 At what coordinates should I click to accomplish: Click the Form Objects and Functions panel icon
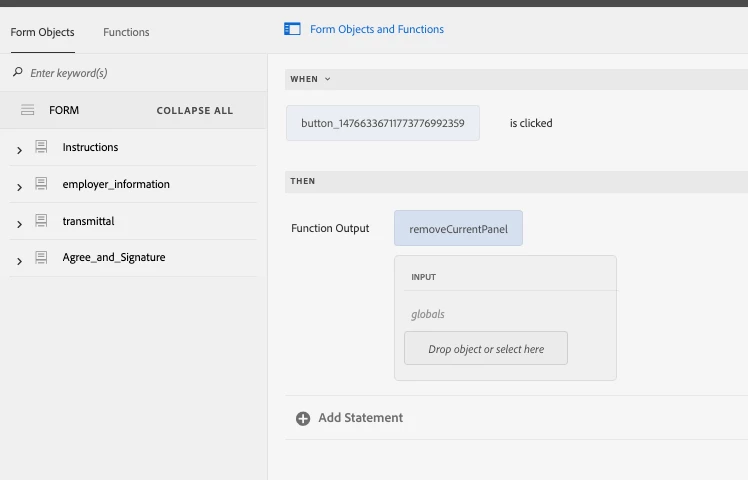293,30
